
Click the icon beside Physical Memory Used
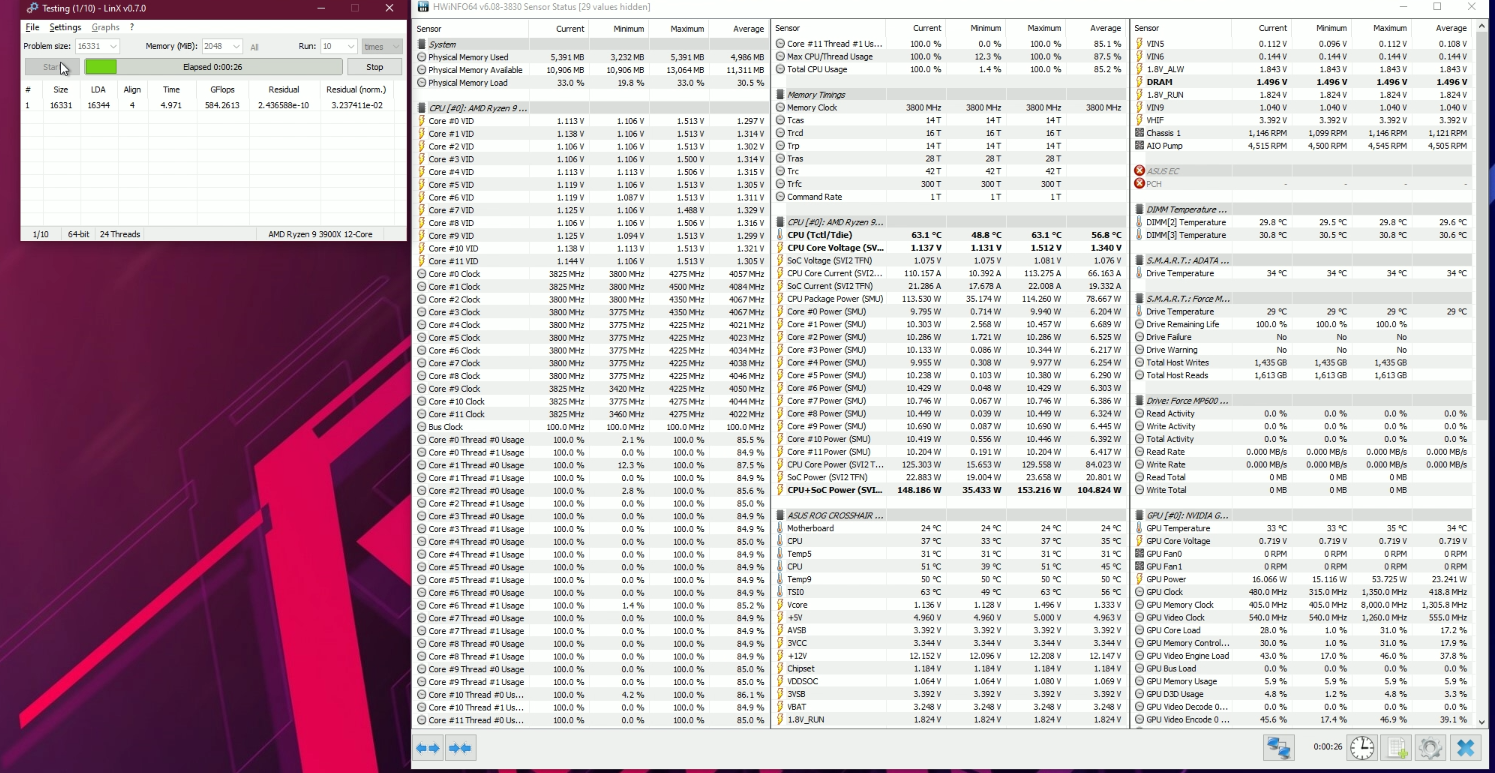pos(421,57)
